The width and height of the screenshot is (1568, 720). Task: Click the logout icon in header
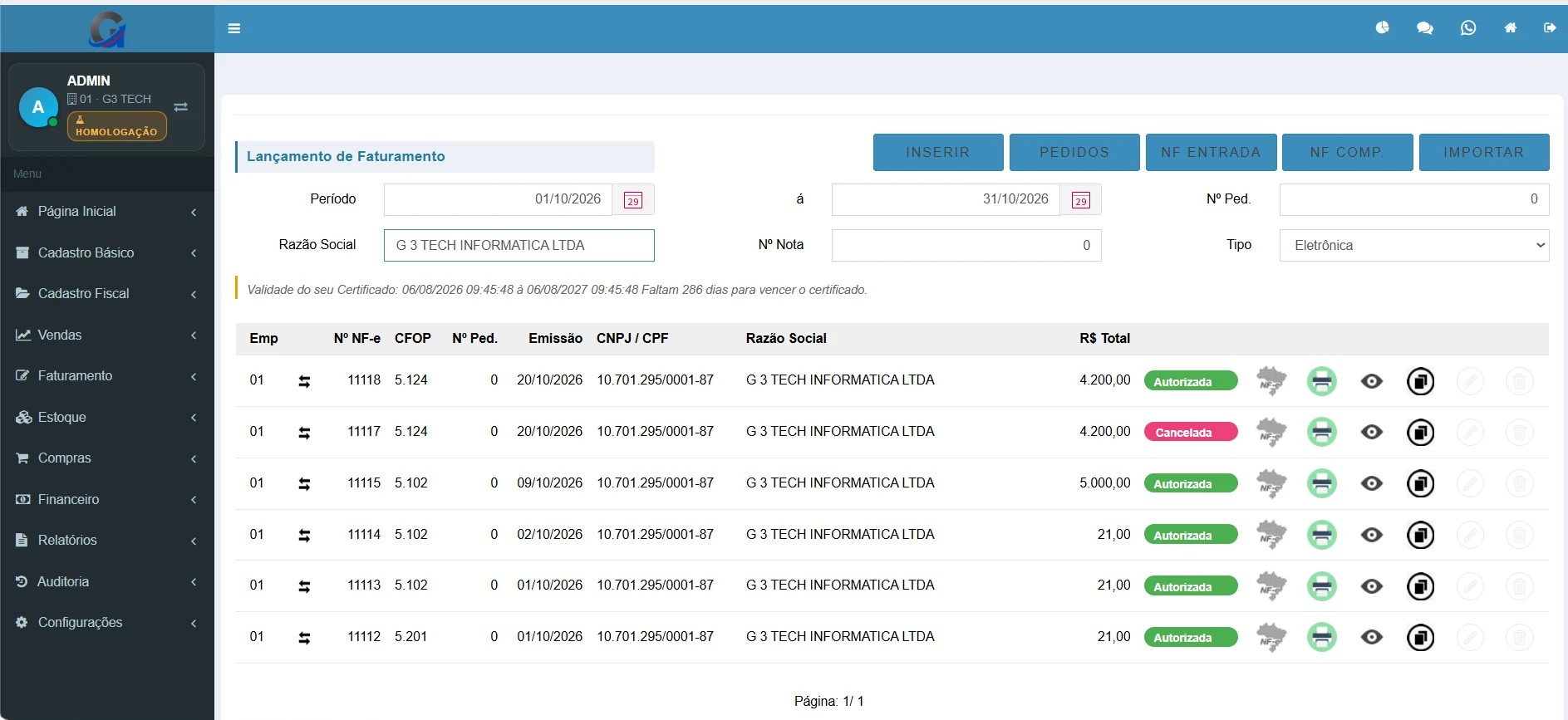(x=1550, y=27)
